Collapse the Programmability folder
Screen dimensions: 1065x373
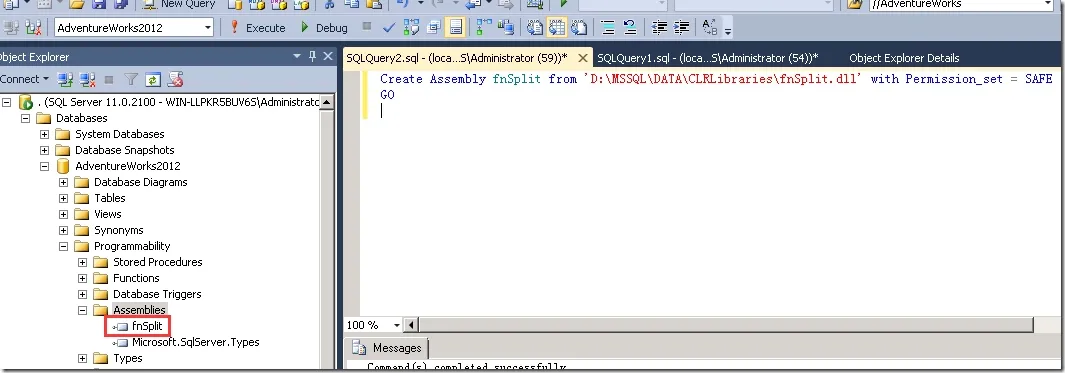click(64, 246)
